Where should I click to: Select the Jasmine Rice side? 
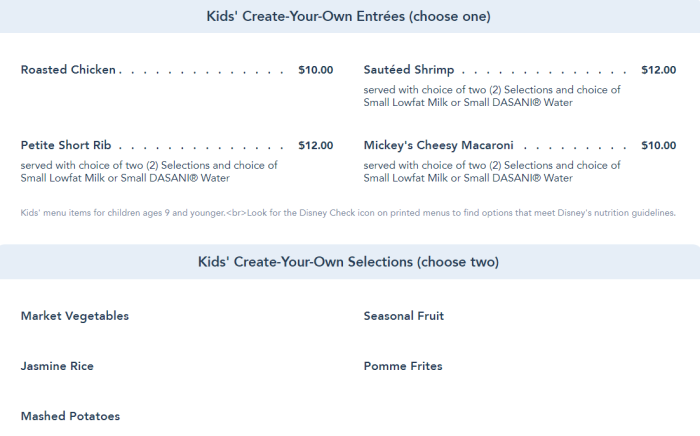57,366
